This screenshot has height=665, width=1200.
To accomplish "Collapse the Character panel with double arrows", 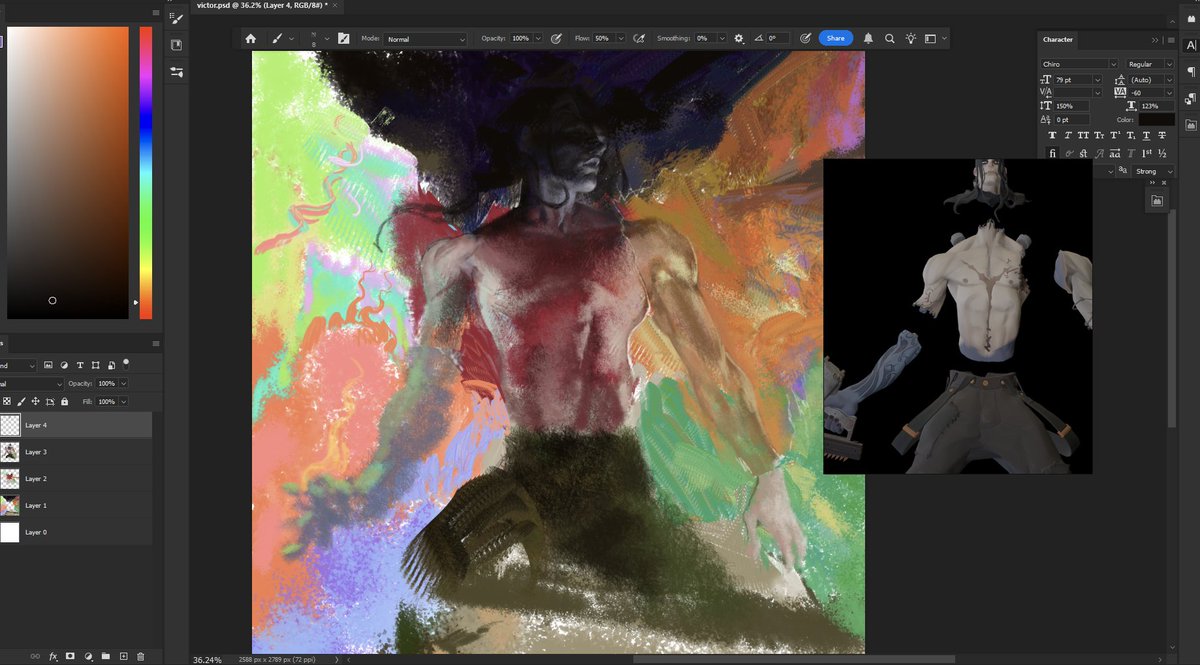I will (1155, 40).
